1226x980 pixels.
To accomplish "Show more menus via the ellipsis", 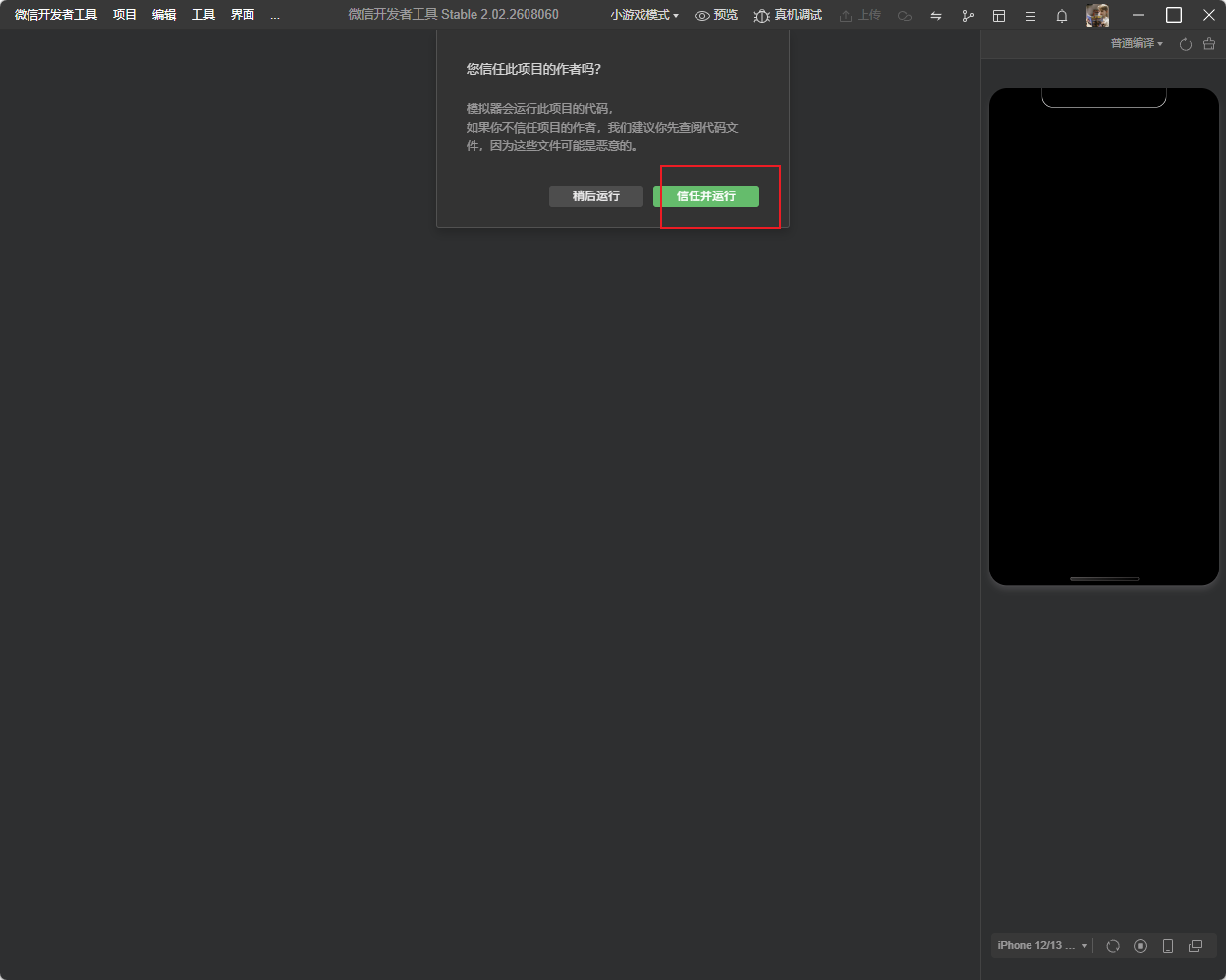I will (275, 15).
